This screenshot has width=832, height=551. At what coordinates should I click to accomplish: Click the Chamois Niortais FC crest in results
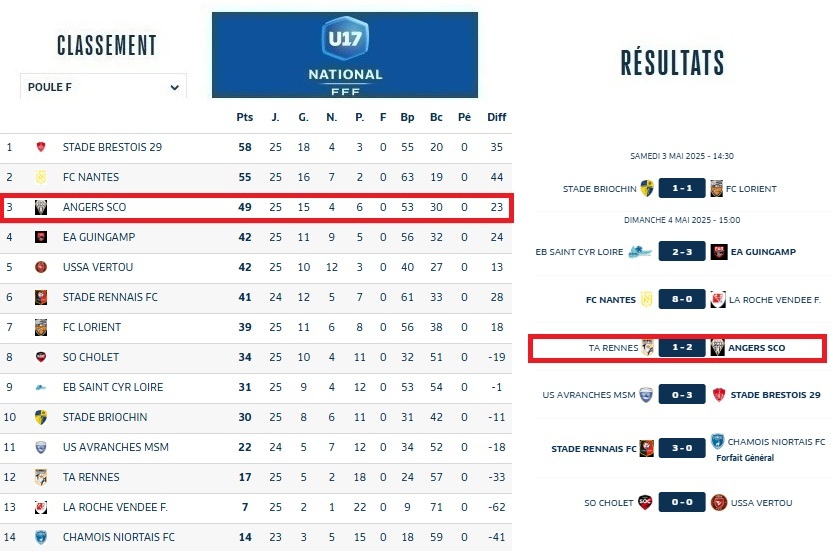(x=717, y=441)
